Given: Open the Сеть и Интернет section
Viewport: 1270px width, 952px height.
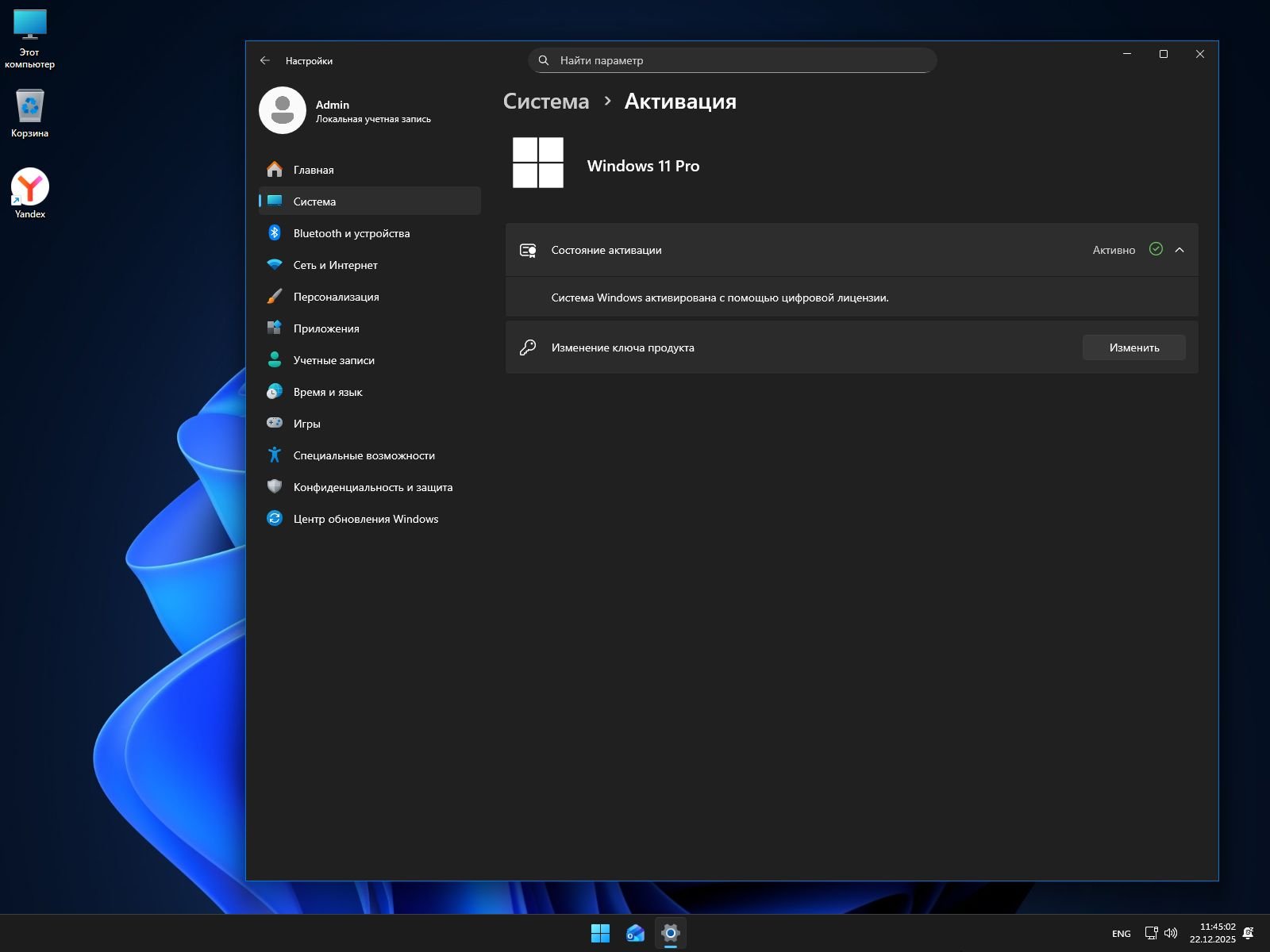Looking at the screenshot, I should pyautogui.click(x=335, y=265).
